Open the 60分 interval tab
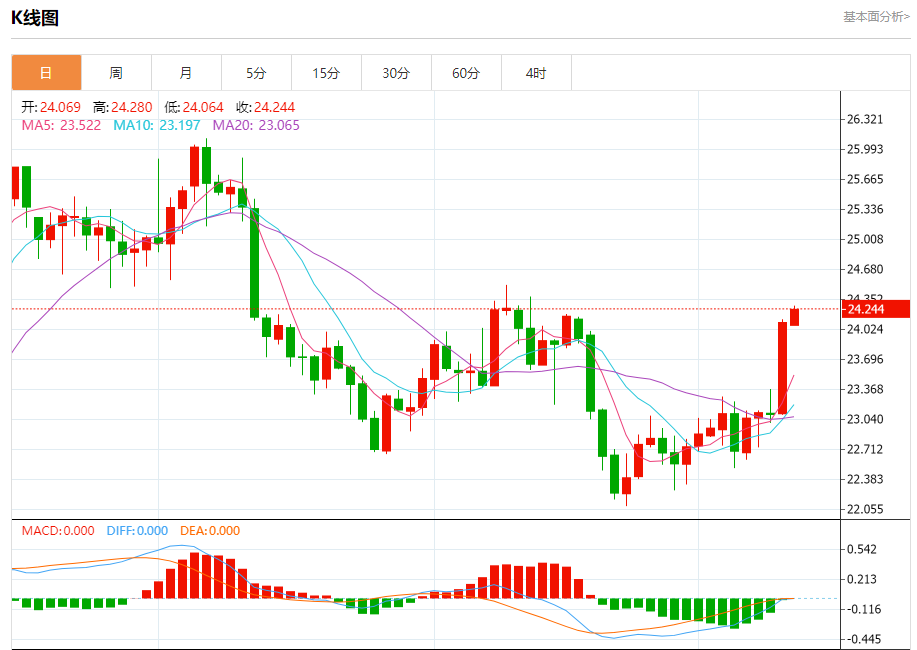 click(x=466, y=73)
